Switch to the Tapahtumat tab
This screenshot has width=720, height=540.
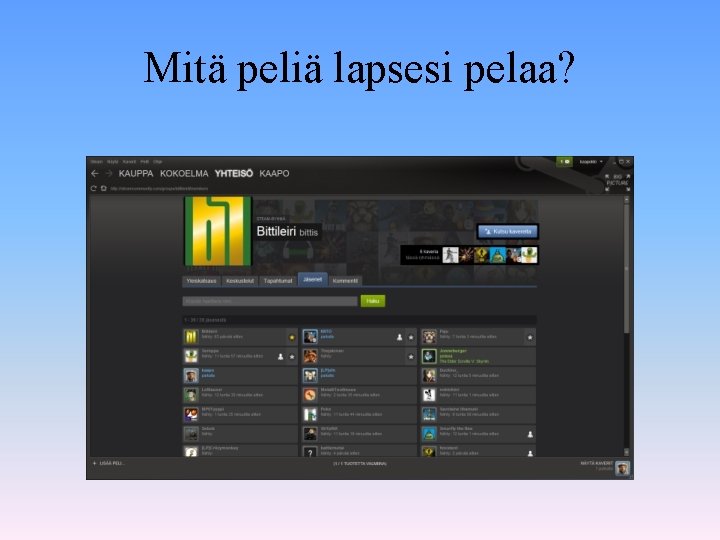[278, 281]
